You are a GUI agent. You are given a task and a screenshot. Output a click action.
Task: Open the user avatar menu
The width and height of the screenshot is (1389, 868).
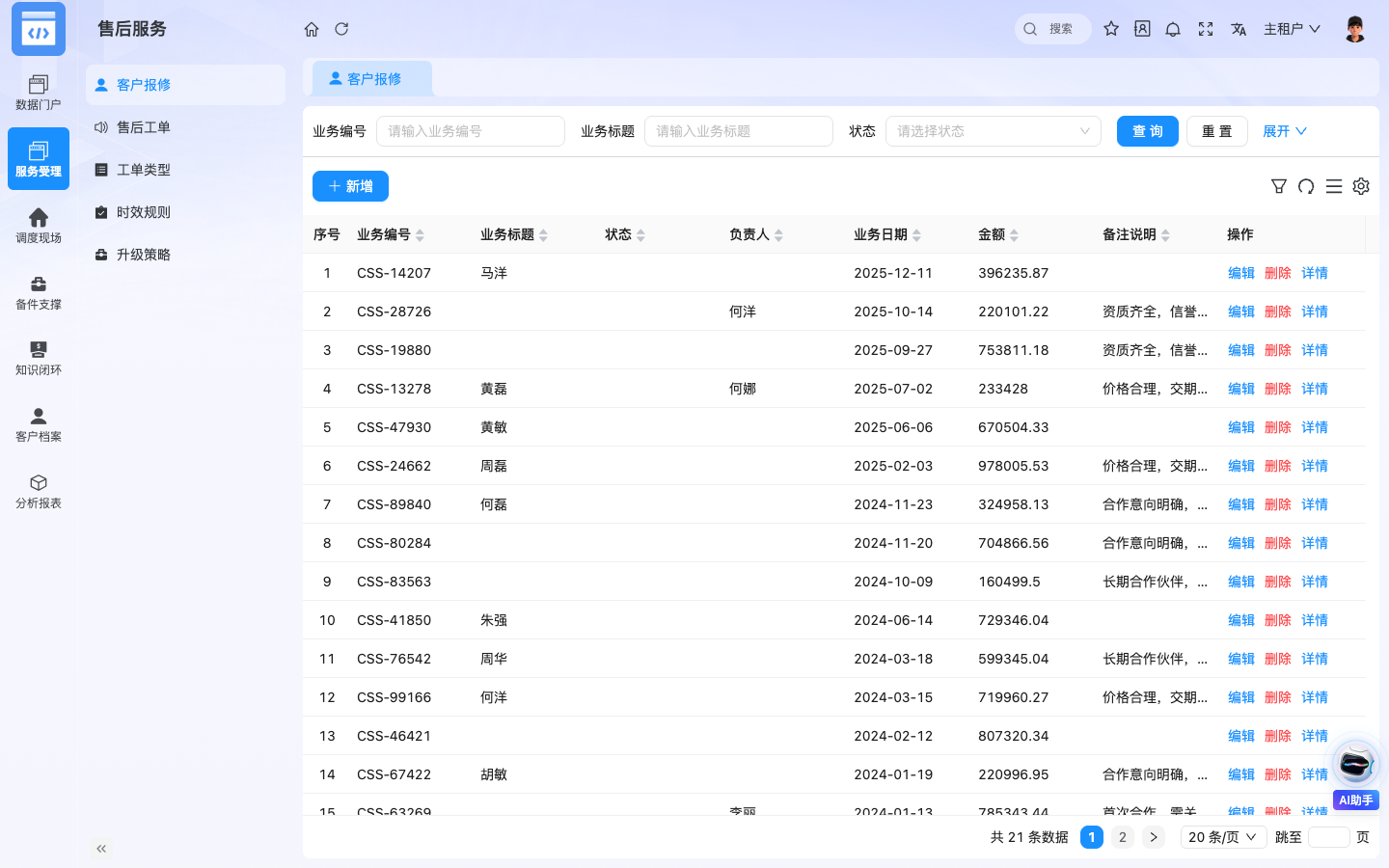pyautogui.click(x=1355, y=29)
